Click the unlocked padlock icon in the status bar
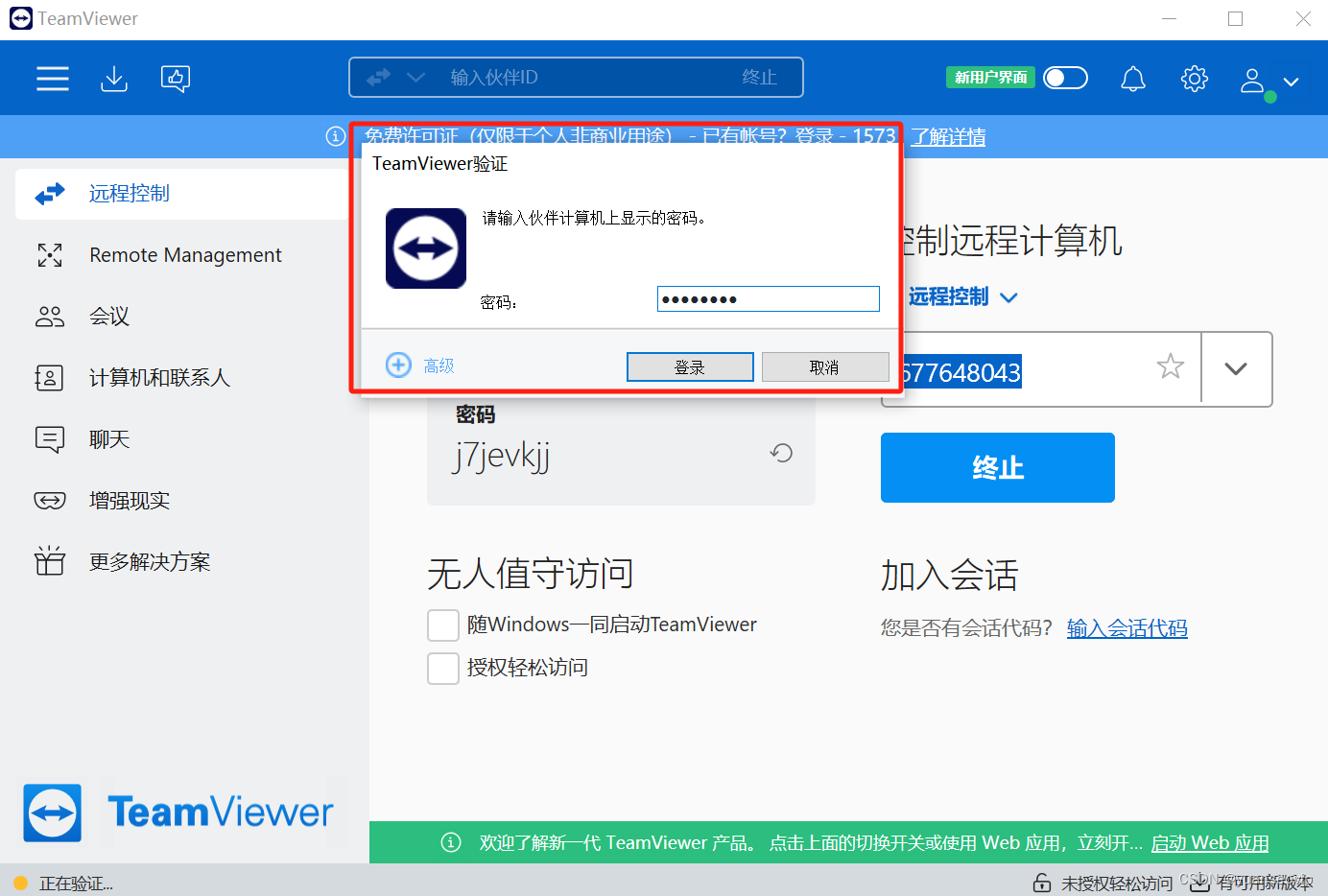 coord(1042,883)
